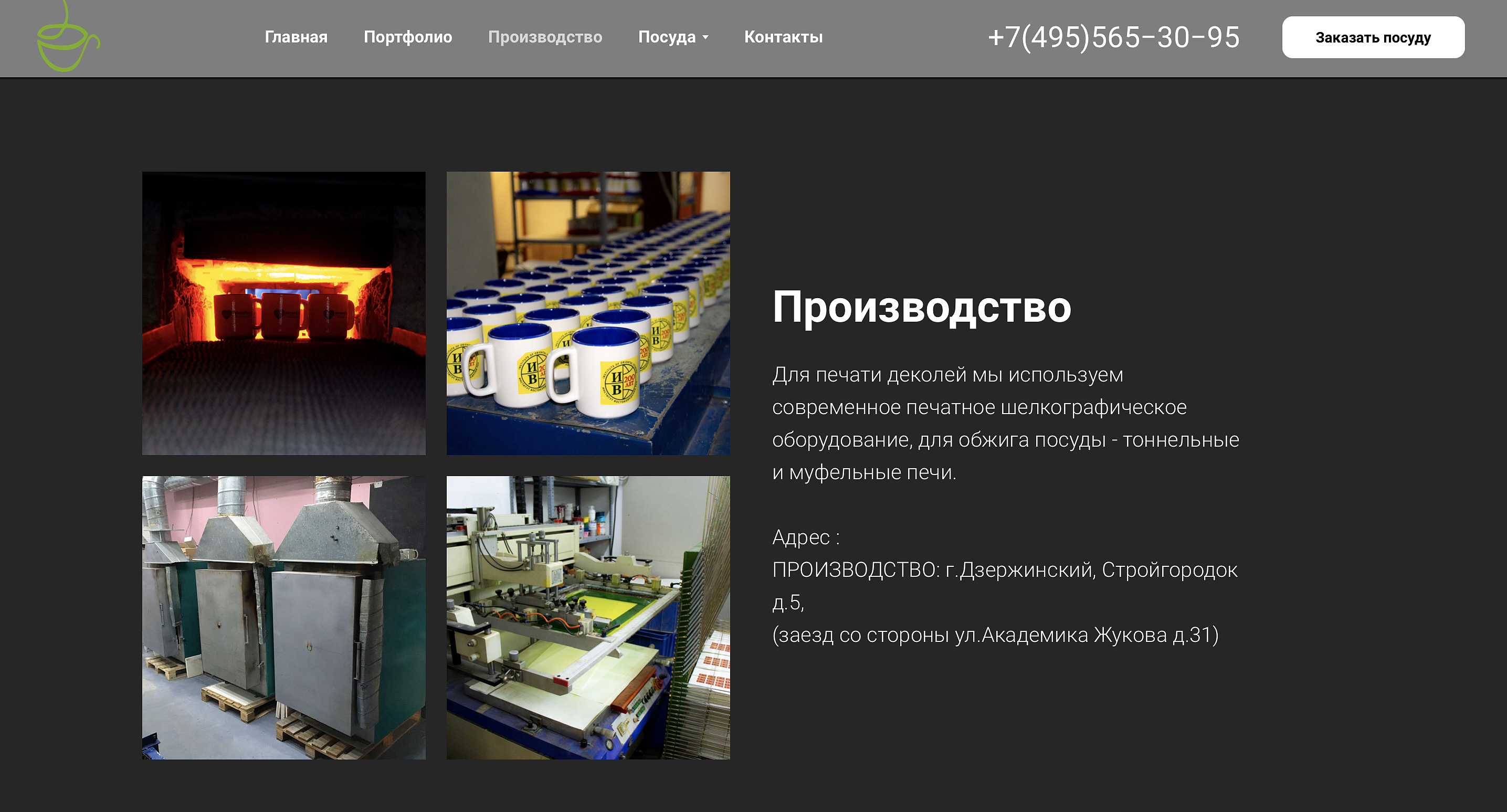Viewport: 1507px width, 812px height.
Task: Expand the Посуда dropdown menu
Action: click(x=673, y=37)
